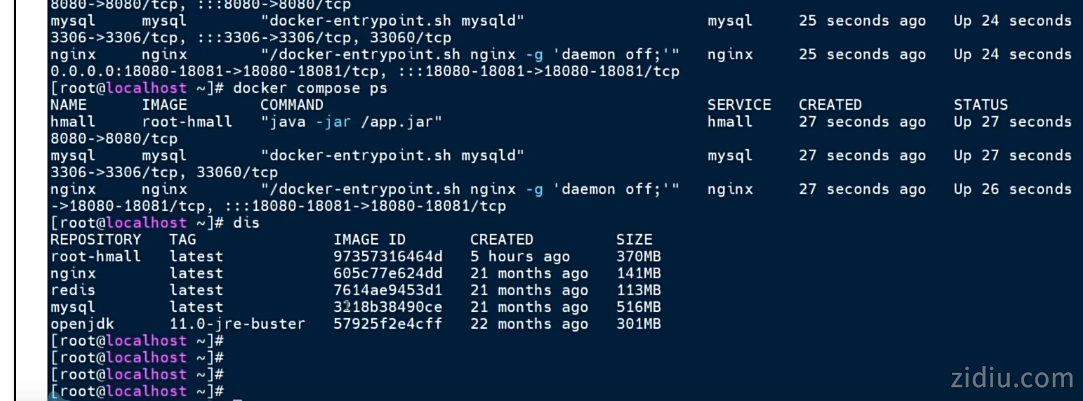
Task: Click the REPOSITORY column header
Action: point(96,240)
